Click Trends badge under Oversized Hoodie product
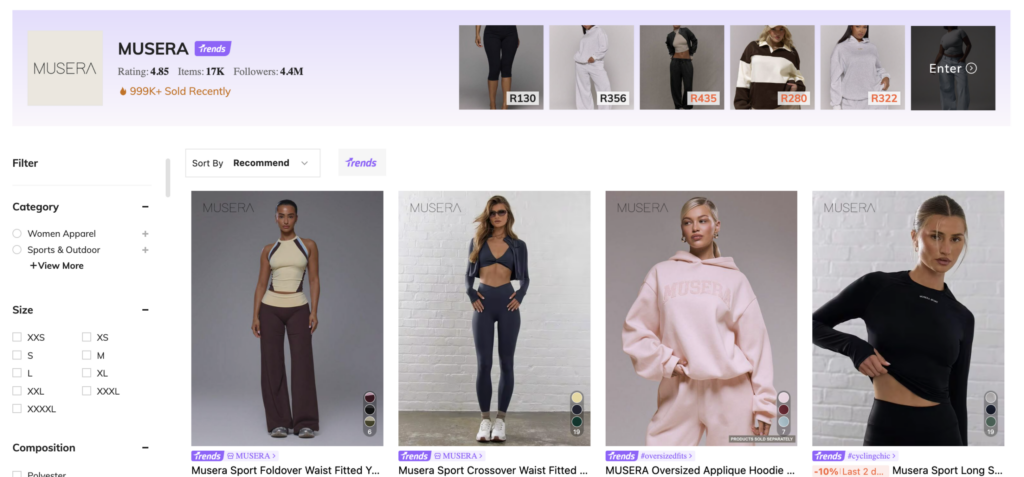Screen dimensions: 1024x477 pyautogui.click(x=621, y=456)
